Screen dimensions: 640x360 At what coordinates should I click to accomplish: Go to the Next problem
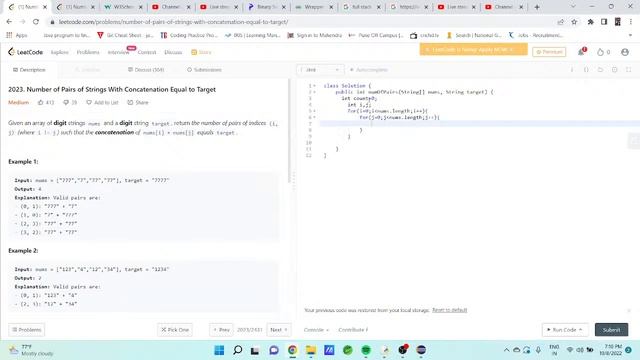click(x=279, y=330)
